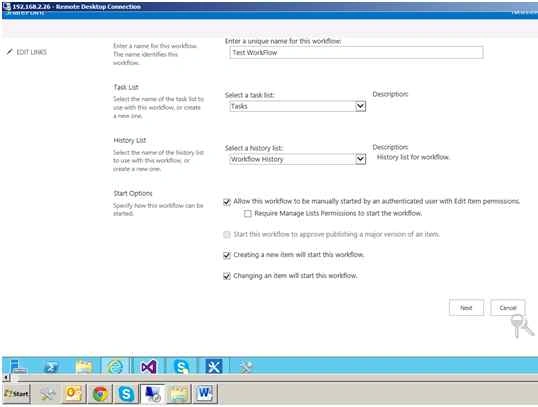Uncheck Allow workflow to be manually started
The width and height of the screenshot is (538, 407).
[x=227, y=202]
